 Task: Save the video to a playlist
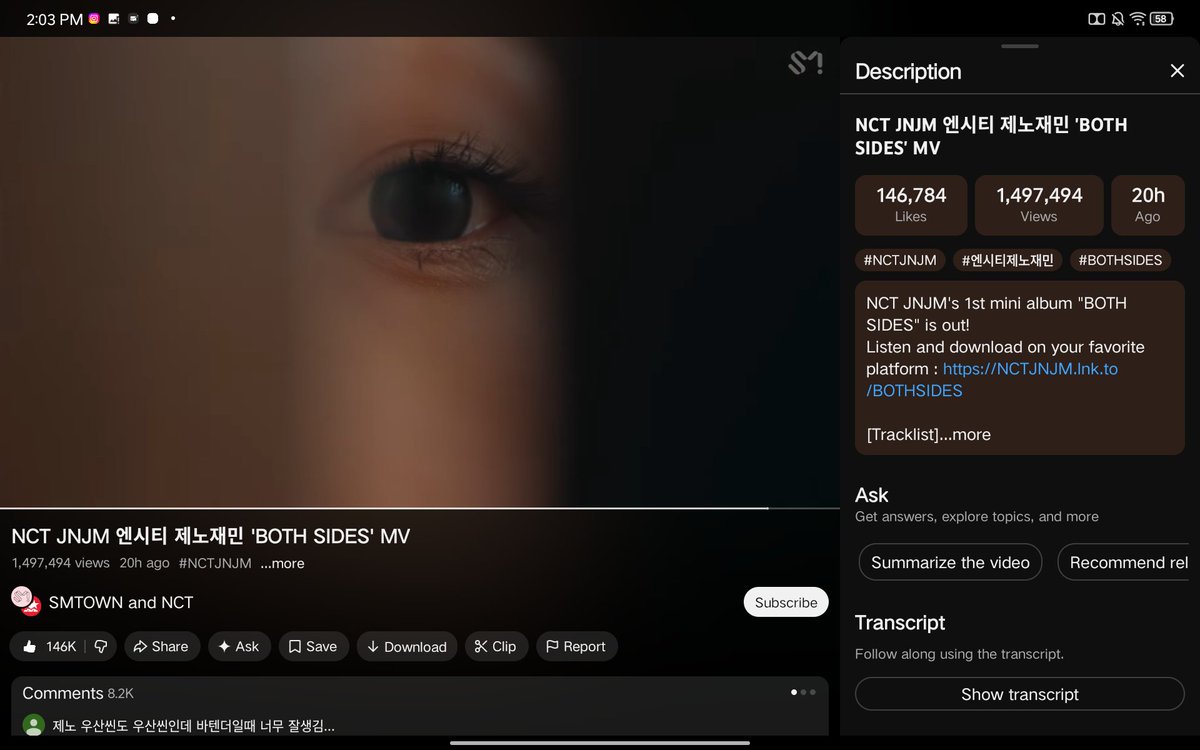(x=313, y=647)
